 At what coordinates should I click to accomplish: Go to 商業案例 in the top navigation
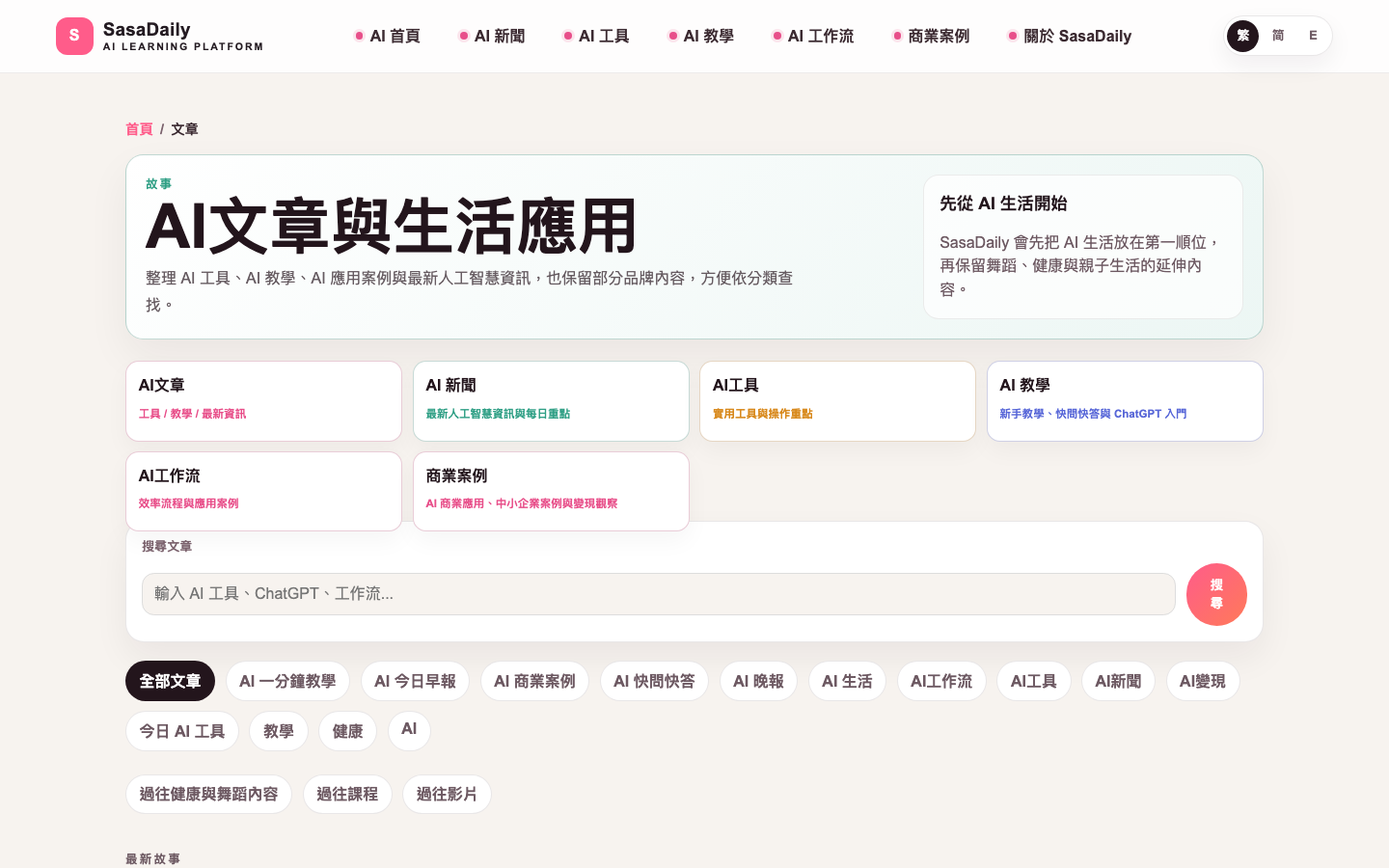pyautogui.click(x=931, y=36)
